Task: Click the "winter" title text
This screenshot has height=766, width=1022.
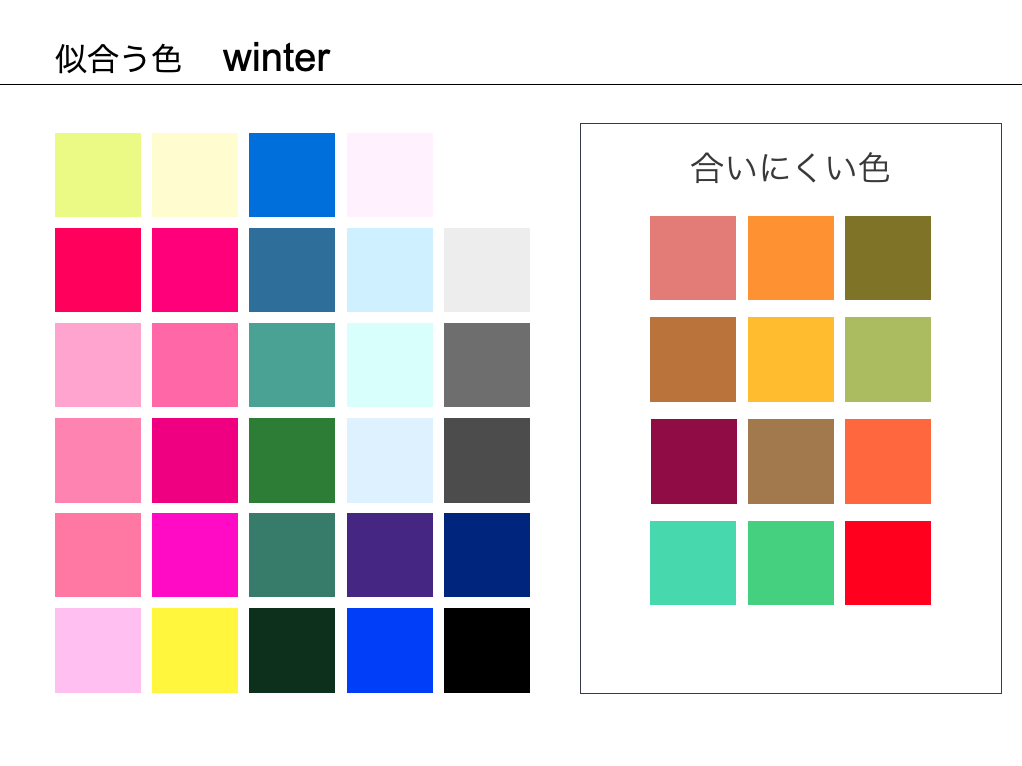Action: [x=277, y=58]
